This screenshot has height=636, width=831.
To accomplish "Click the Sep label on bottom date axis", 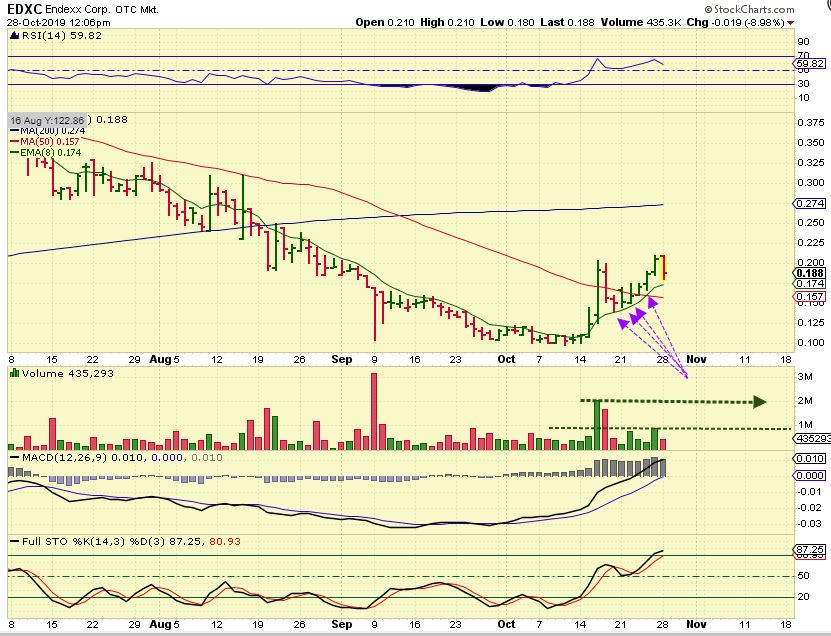I will point(342,624).
